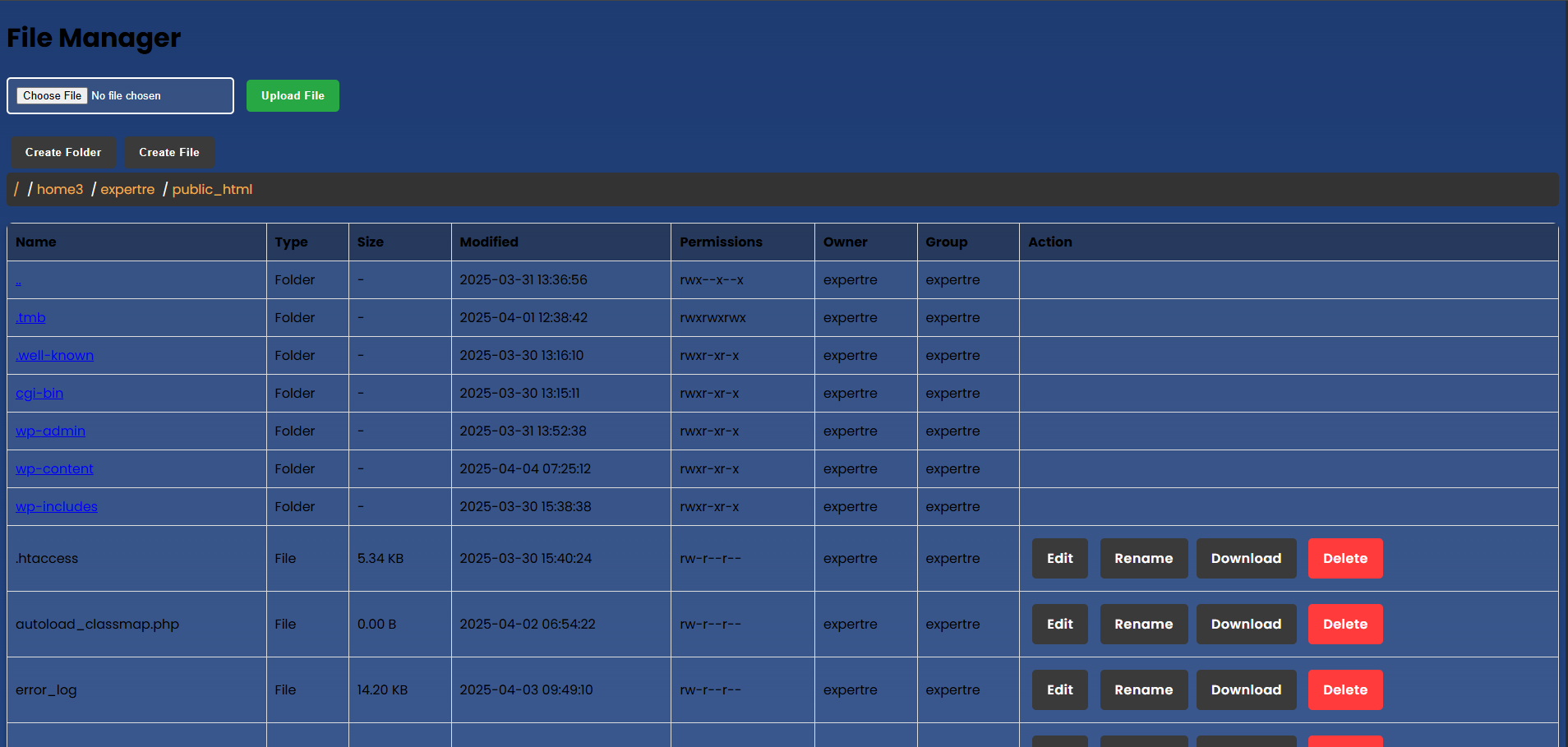
Task: Open the .well-known folder
Action: (54, 356)
